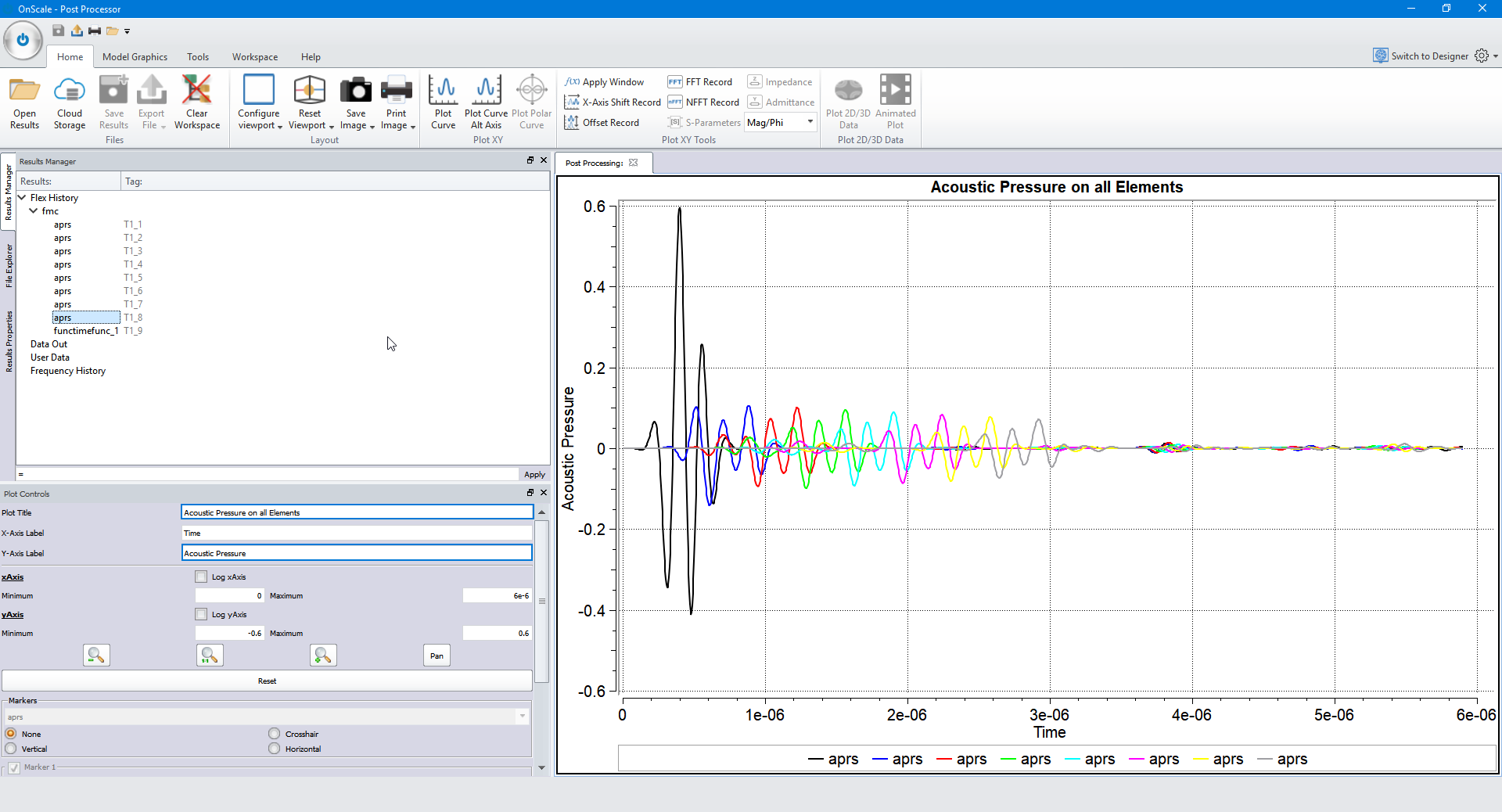Screen dimensions: 1502x812
Task: Select the Vertical marker option
Action: pos(11,749)
